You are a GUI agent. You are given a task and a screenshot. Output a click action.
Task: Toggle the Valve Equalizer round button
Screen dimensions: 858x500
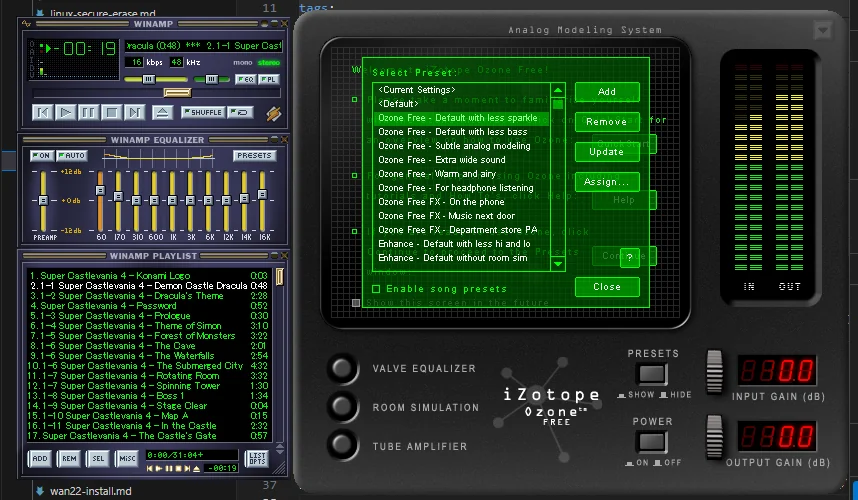[x=343, y=369]
